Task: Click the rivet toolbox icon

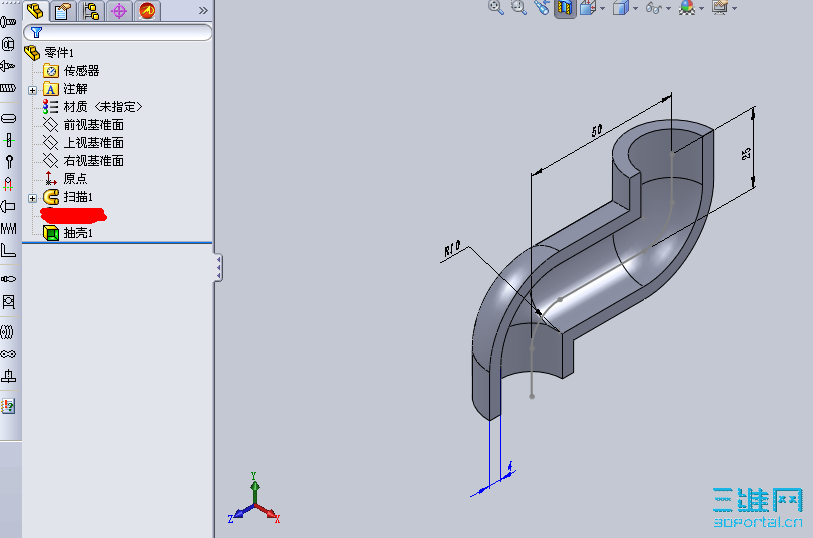Action: click(x=8, y=206)
